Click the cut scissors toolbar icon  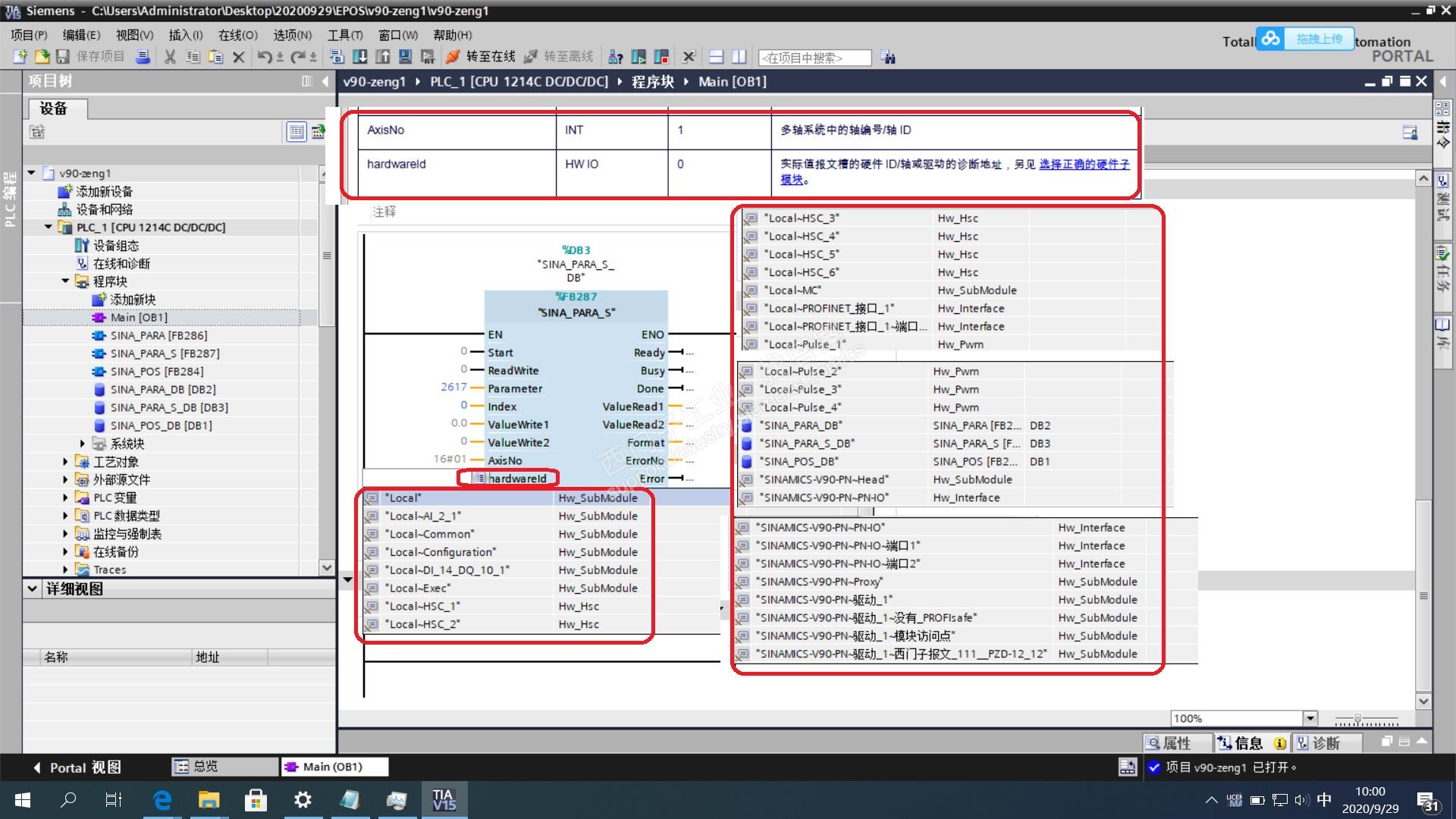pos(170,57)
